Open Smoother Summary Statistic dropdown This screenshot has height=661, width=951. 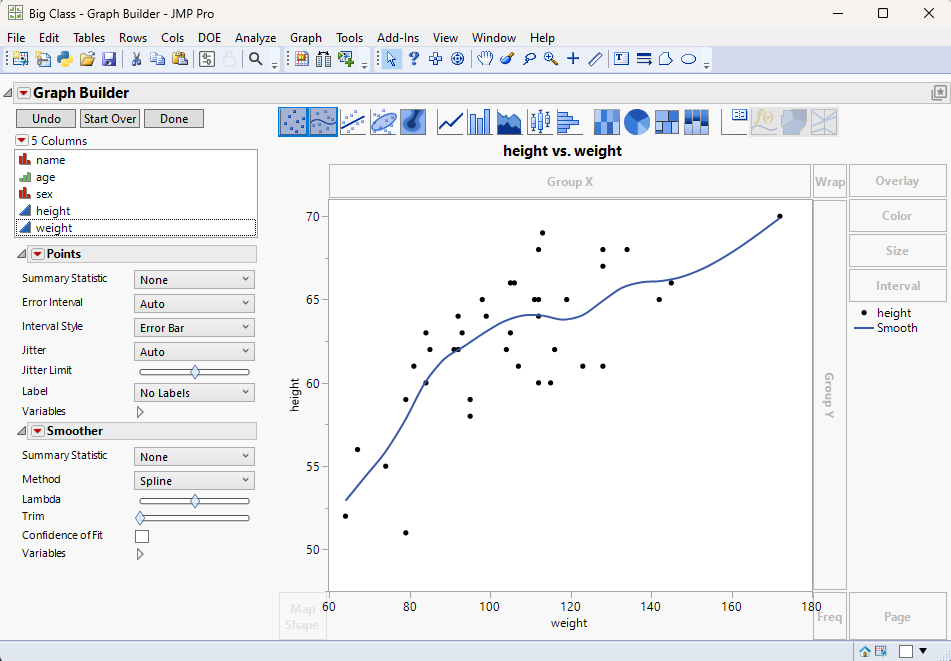[194, 457]
